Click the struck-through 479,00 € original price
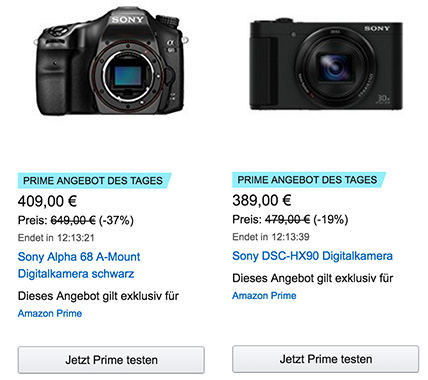 pos(287,220)
